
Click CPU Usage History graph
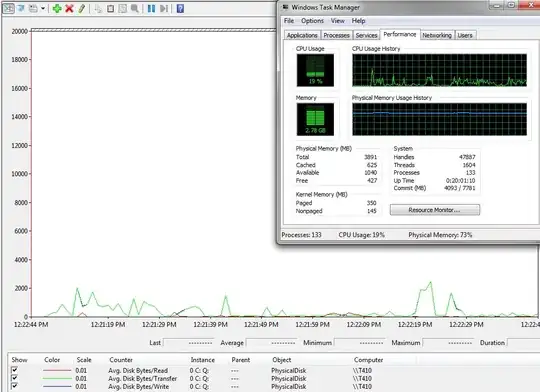(x=439, y=70)
